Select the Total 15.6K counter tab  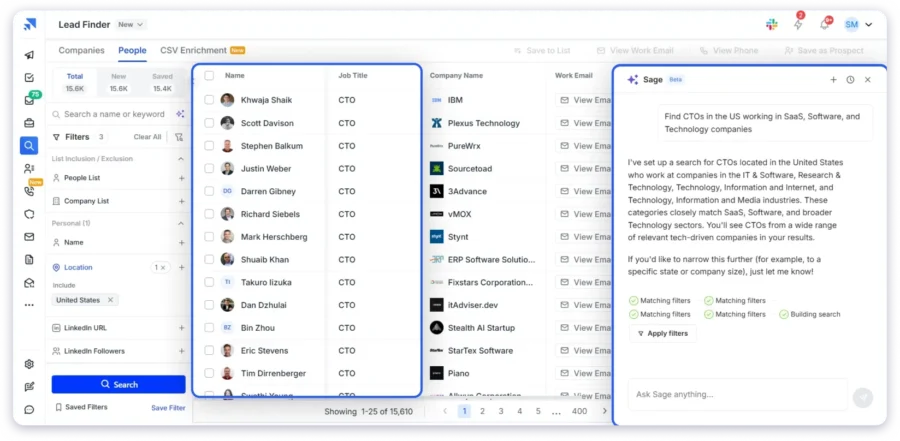75,83
